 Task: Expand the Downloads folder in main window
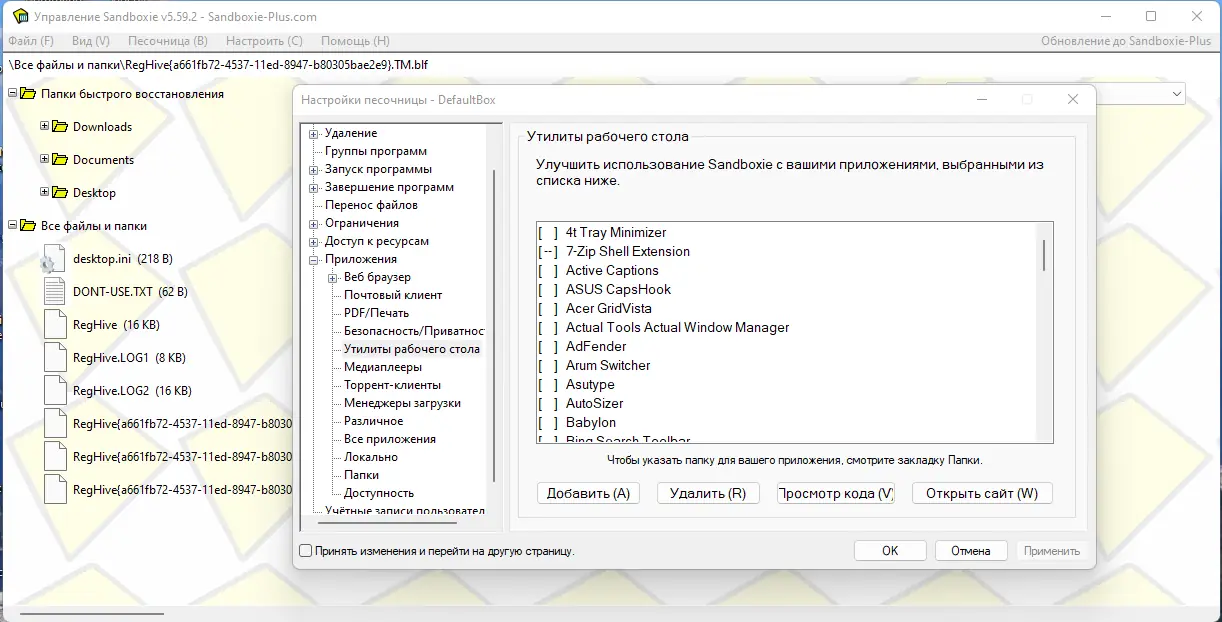pos(44,127)
